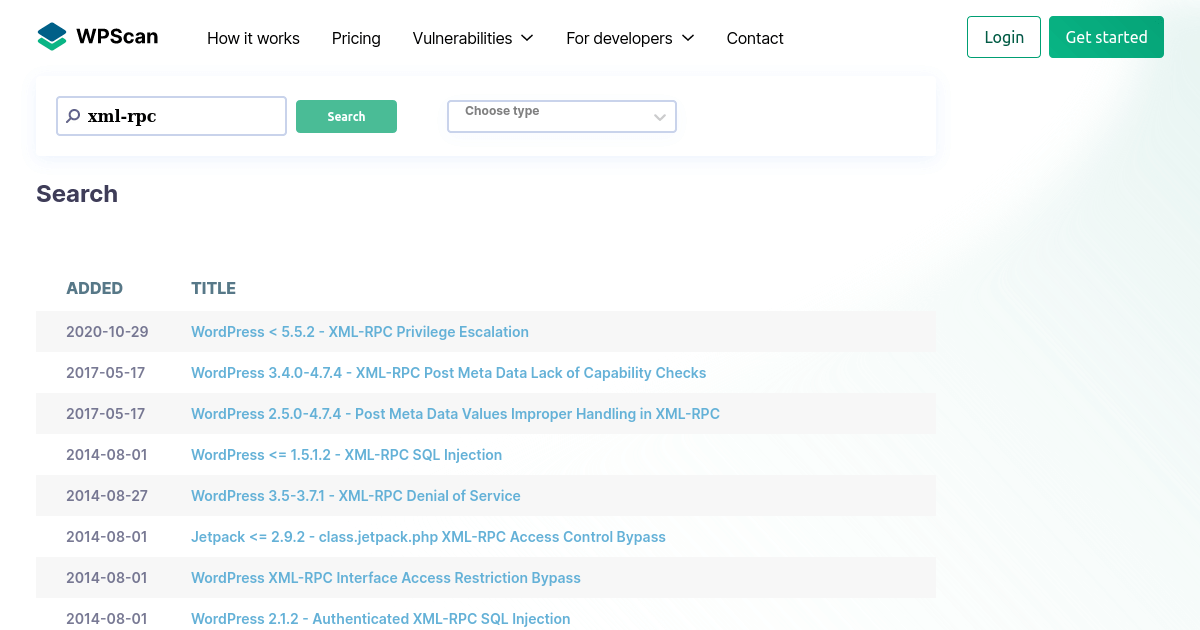Open the Contact page
The image size is (1200, 630).
pyautogui.click(x=755, y=38)
